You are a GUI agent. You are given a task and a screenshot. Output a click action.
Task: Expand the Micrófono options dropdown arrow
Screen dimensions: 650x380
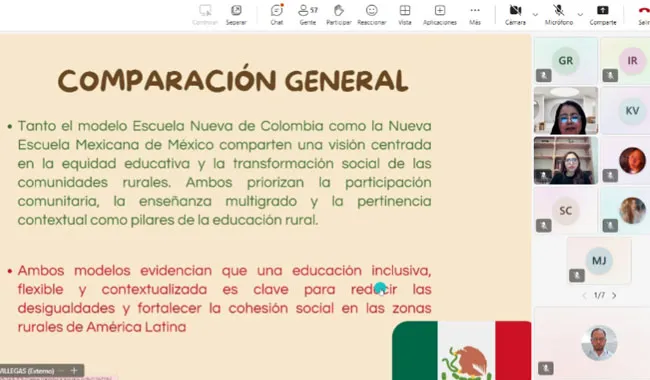(x=580, y=15)
